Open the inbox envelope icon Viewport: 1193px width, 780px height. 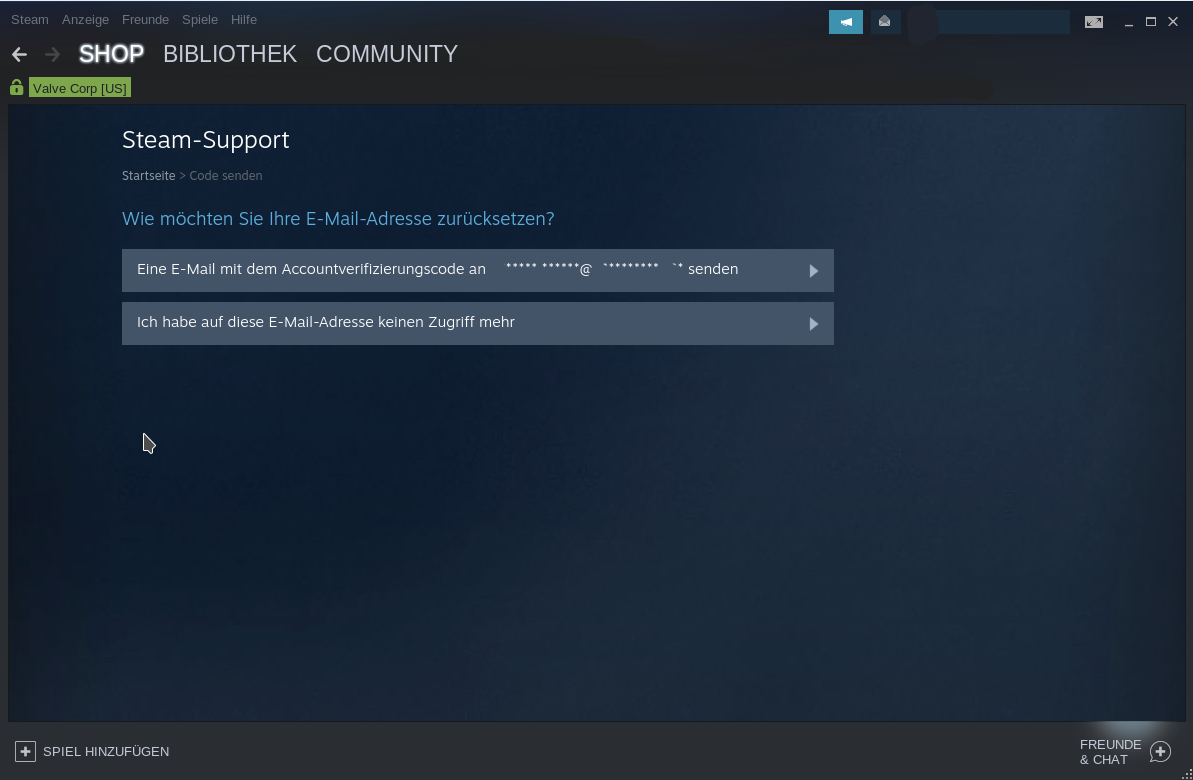[884, 22]
